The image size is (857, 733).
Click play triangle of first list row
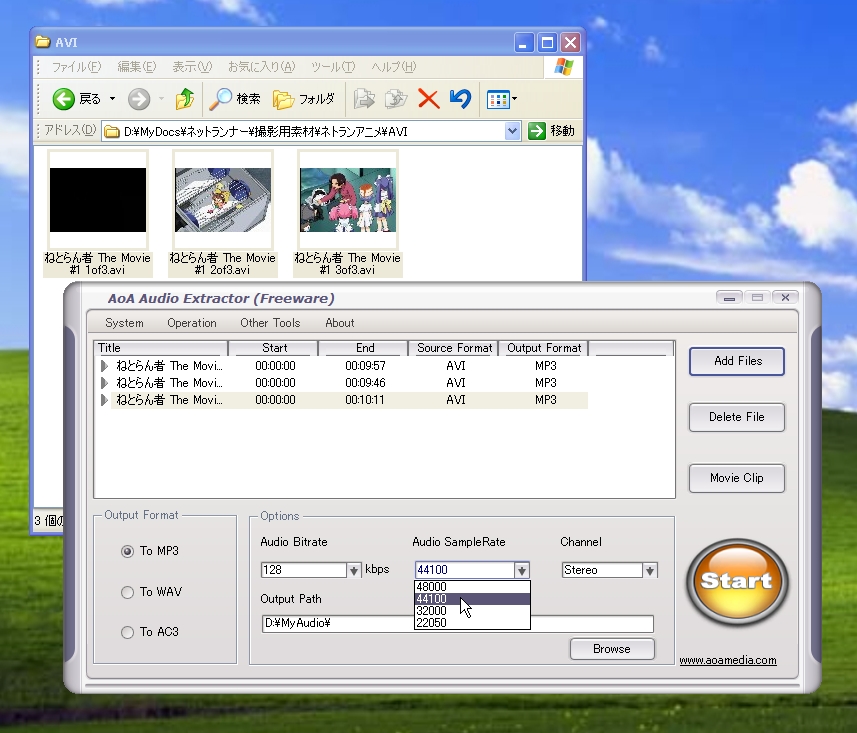pos(104,366)
